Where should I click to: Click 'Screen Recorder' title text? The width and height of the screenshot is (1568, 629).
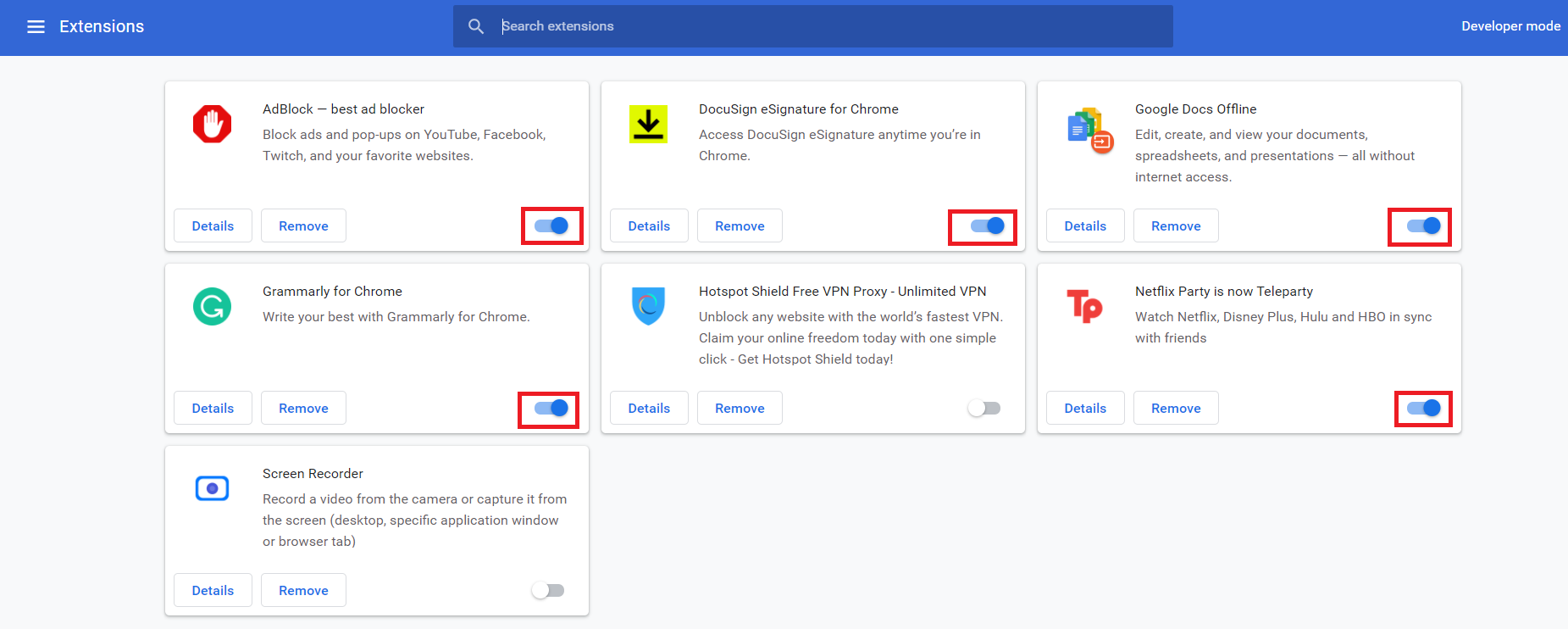[x=313, y=474]
